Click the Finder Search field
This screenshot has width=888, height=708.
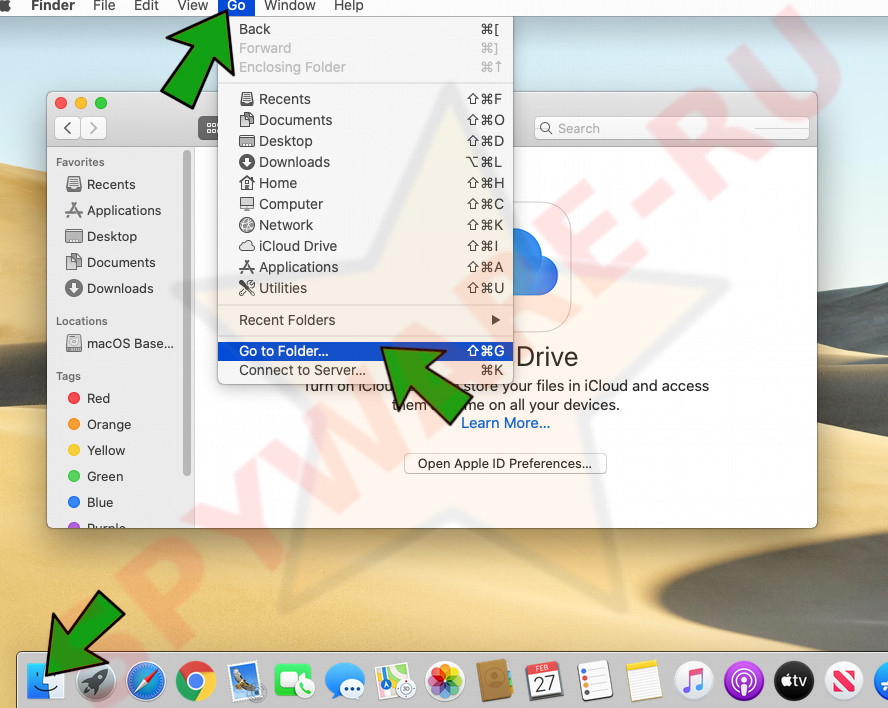(671, 129)
